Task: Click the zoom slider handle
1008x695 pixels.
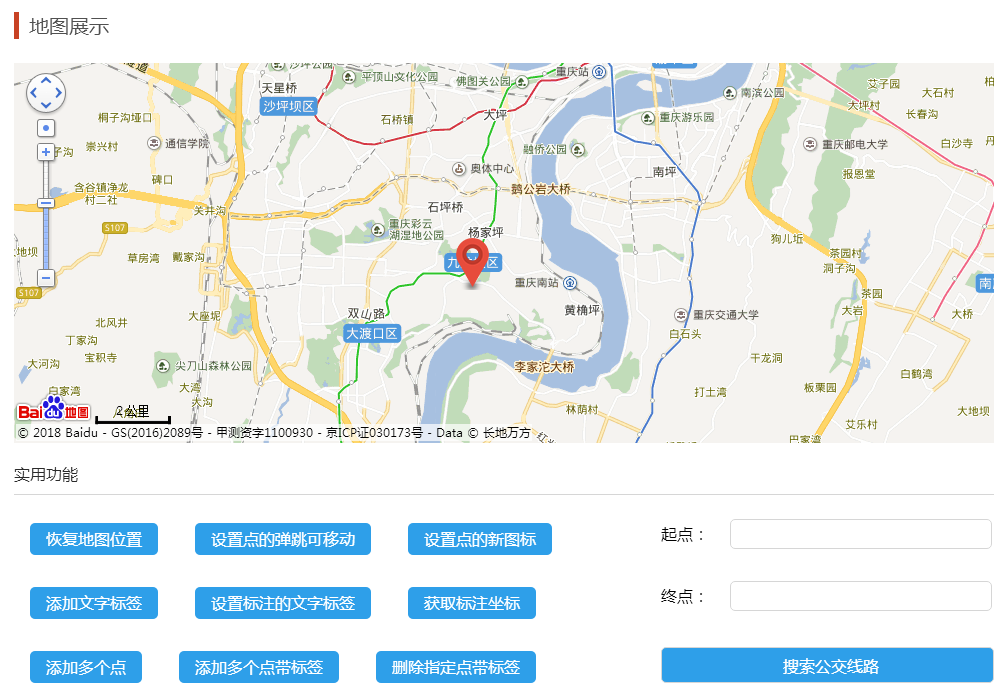Action: point(45,203)
